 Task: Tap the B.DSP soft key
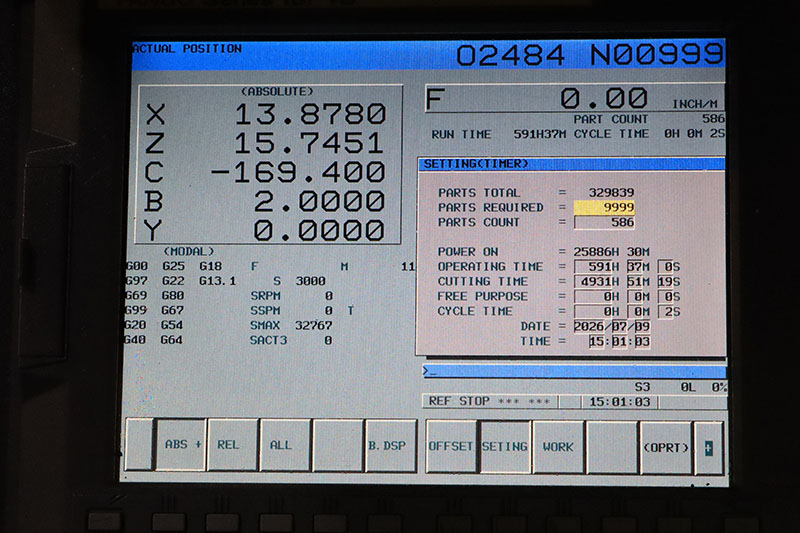(x=391, y=446)
